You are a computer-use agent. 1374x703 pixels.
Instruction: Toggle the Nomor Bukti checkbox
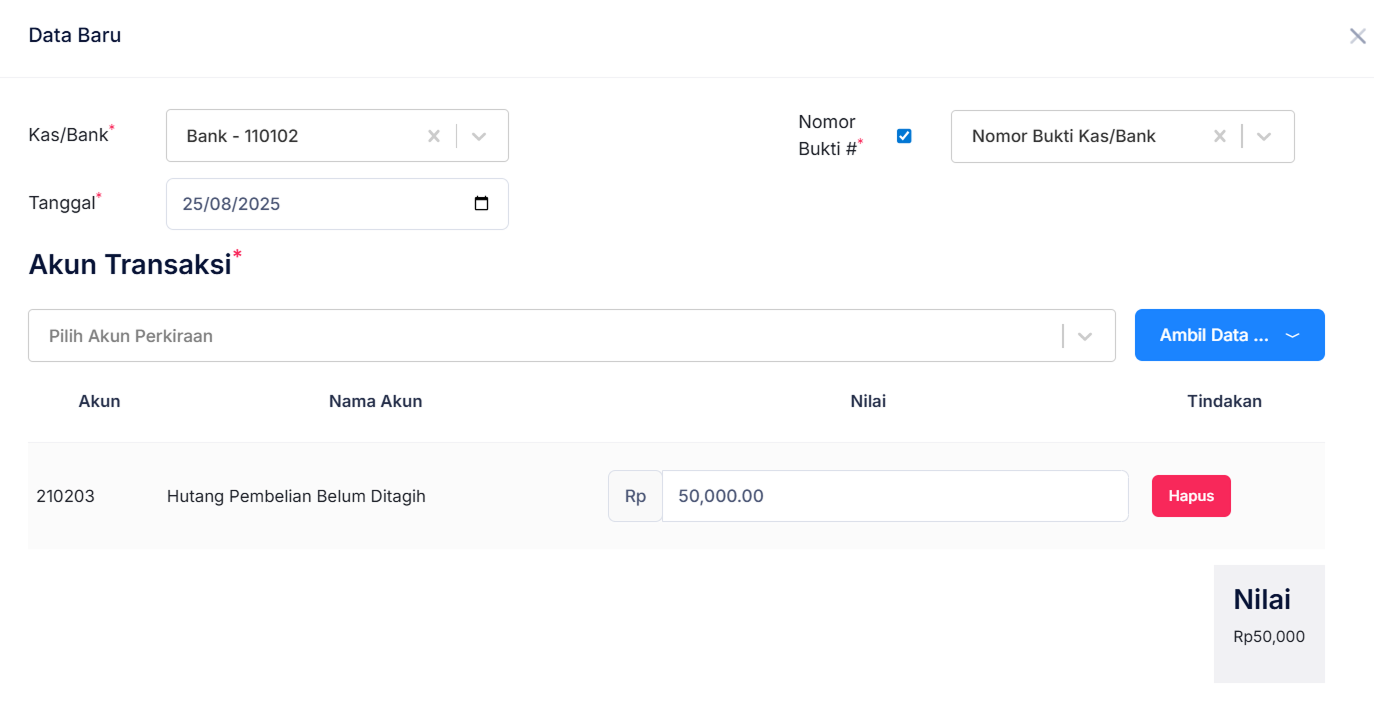tap(904, 136)
